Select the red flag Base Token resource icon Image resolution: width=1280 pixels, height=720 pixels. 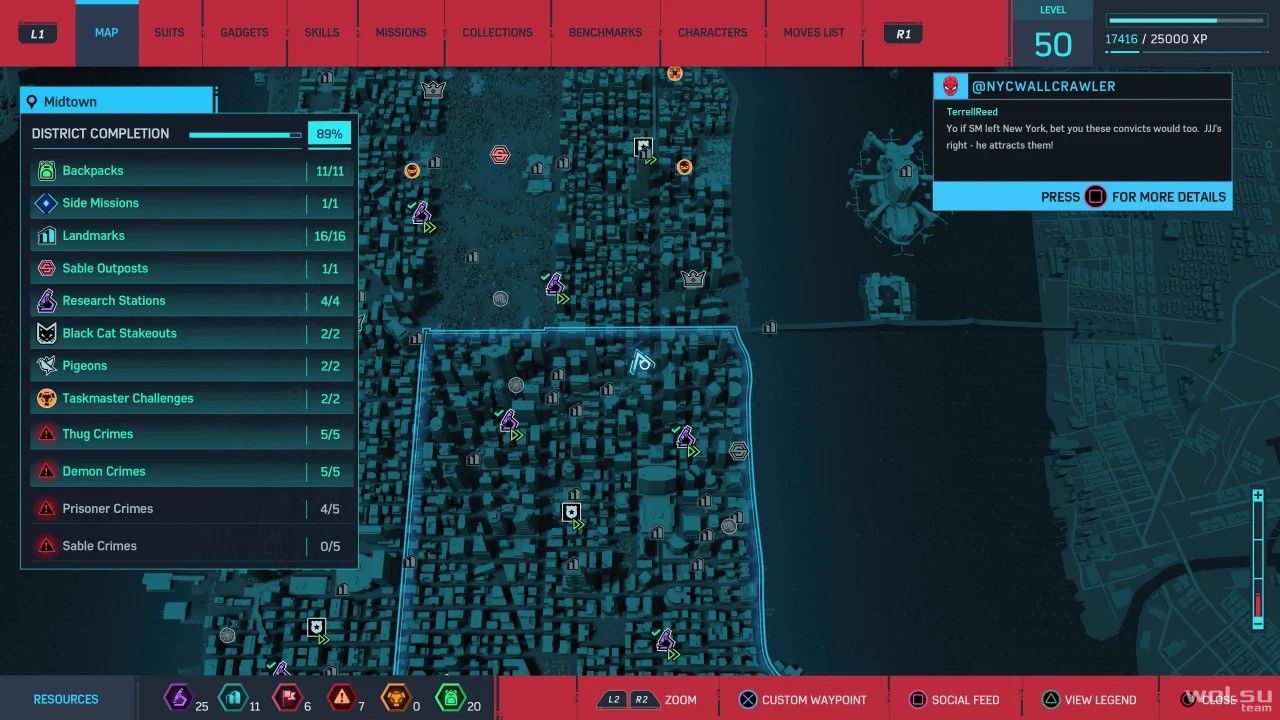(287, 696)
